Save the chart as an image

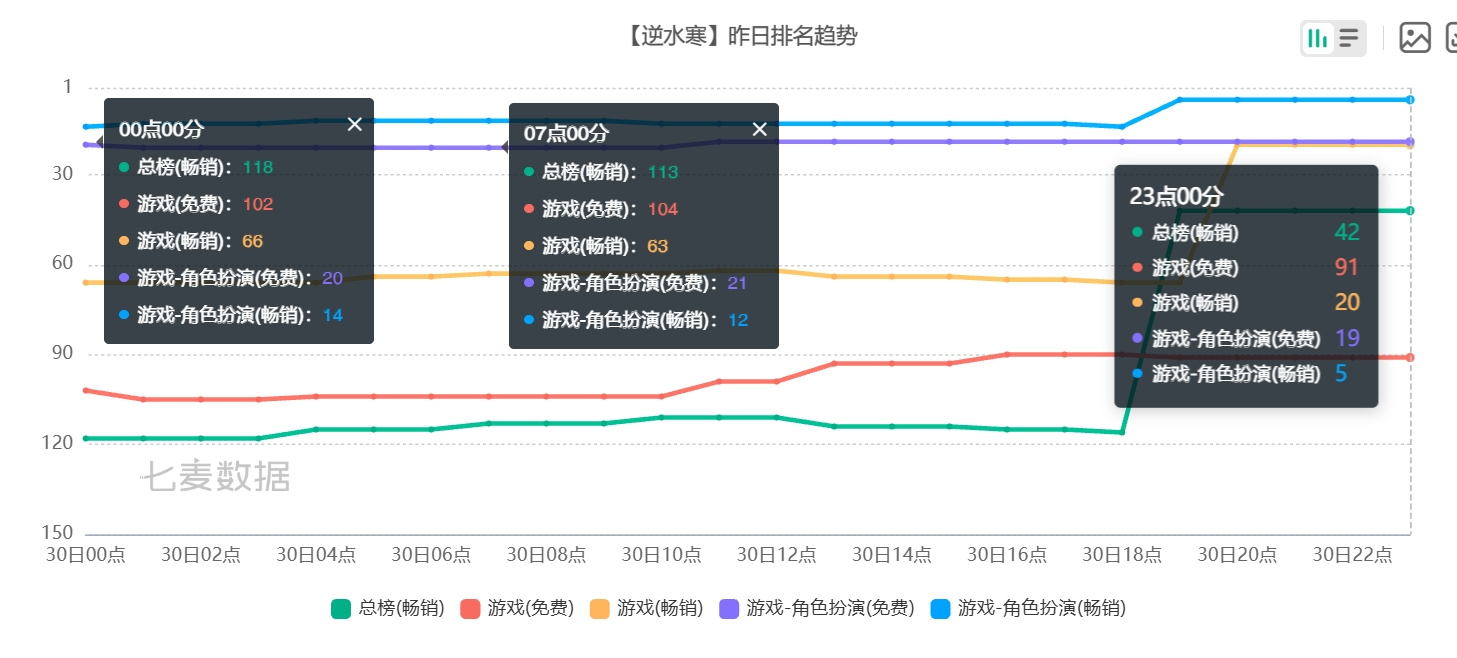[1415, 38]
